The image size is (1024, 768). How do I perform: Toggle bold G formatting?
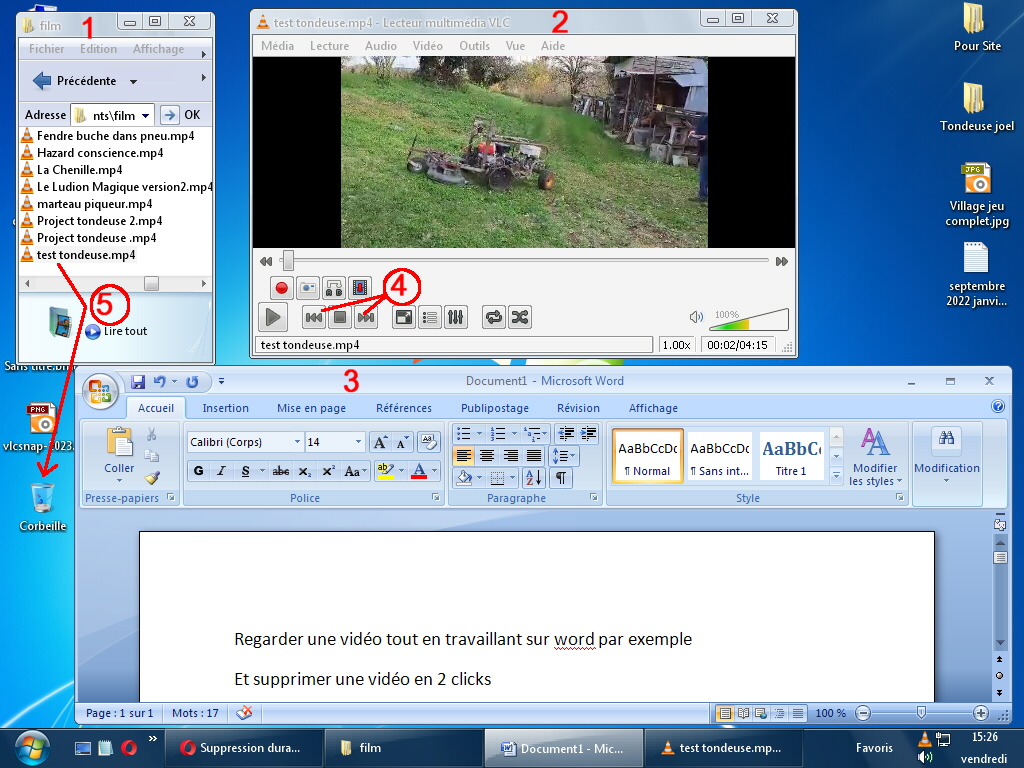pyautogui.click(x=199, y=471)
